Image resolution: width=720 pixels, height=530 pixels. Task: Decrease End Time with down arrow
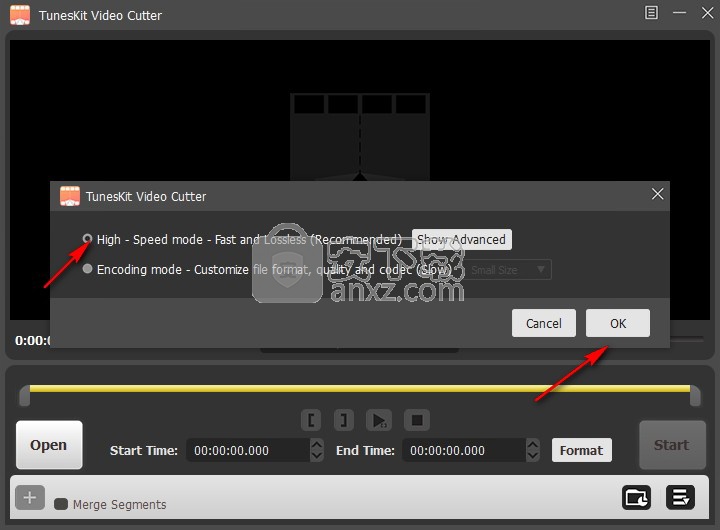pos(533,456)
